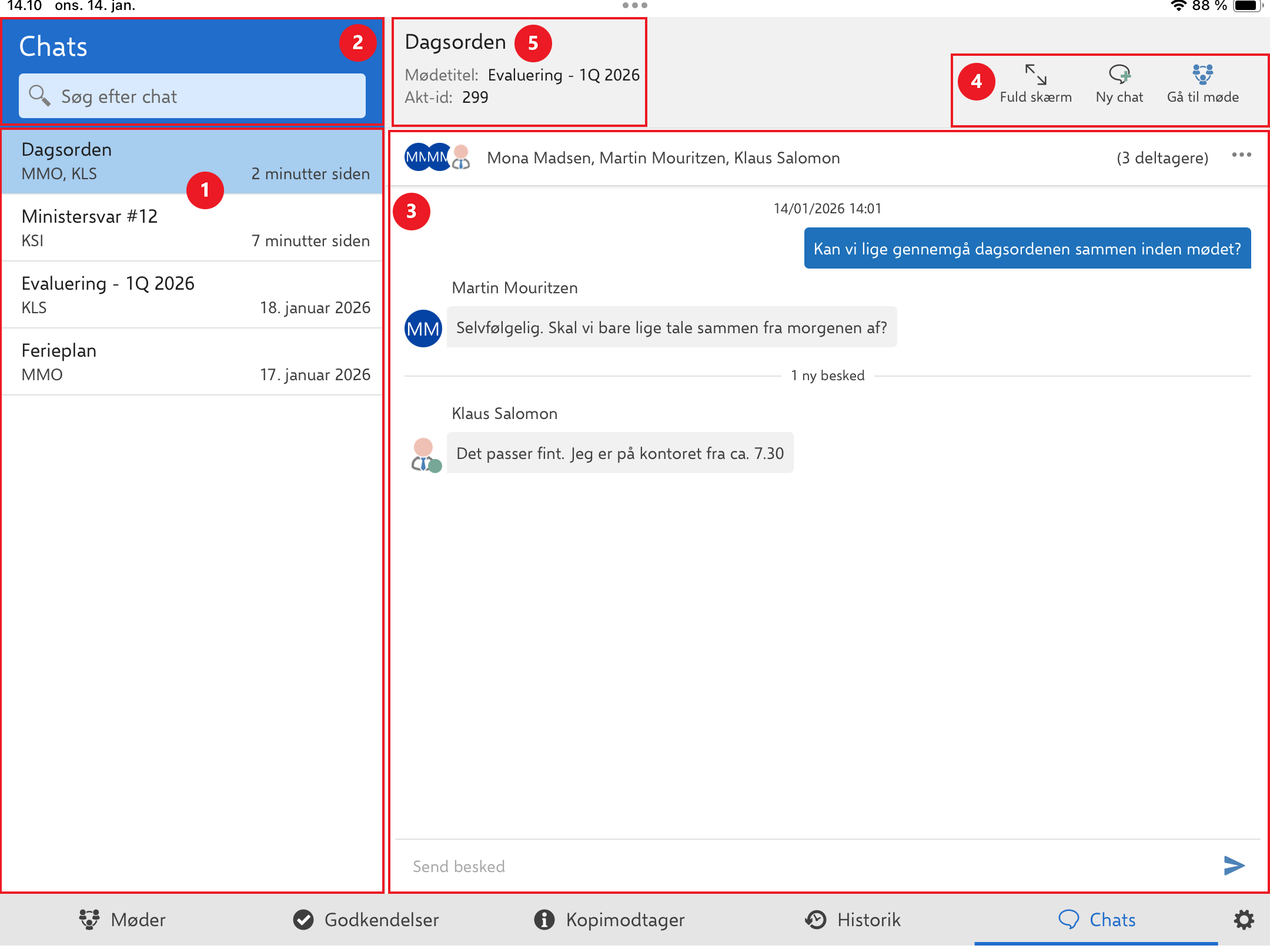Viewport: 1270px width, 952px height.
Task: Click the timestamp '14/01/2026 14:01'
Action: [x=827, y=209]
